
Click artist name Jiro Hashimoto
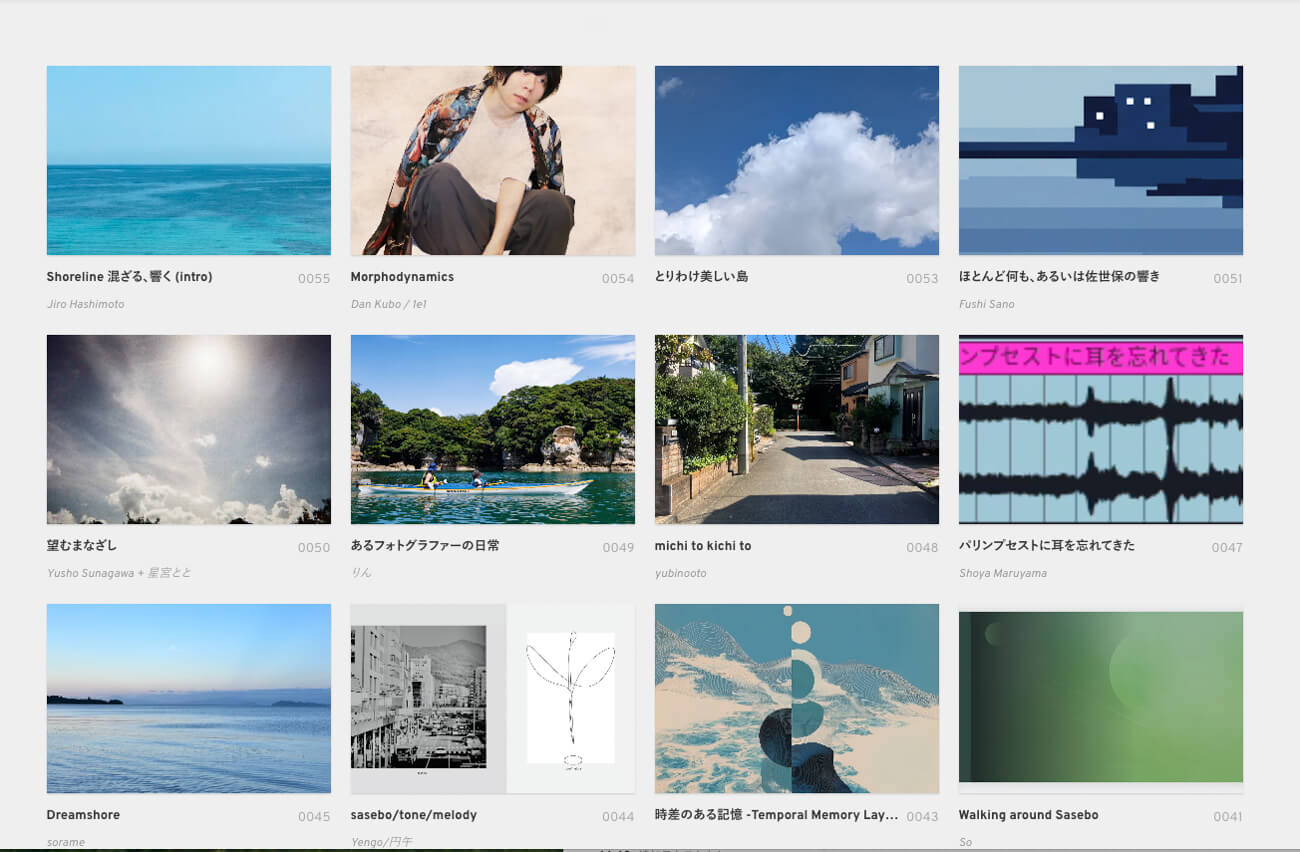[86, 304]
